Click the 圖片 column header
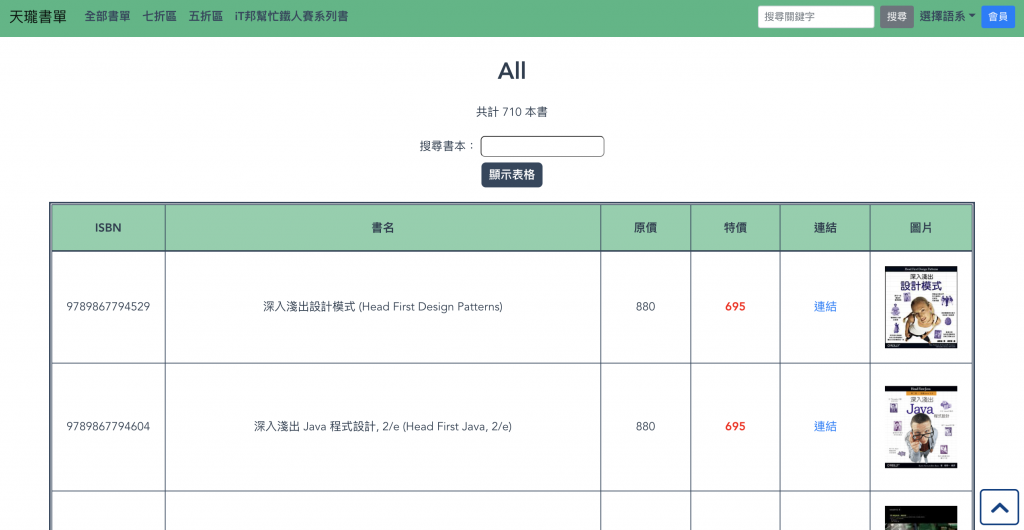1024x530 pixels. pos(921,228)
